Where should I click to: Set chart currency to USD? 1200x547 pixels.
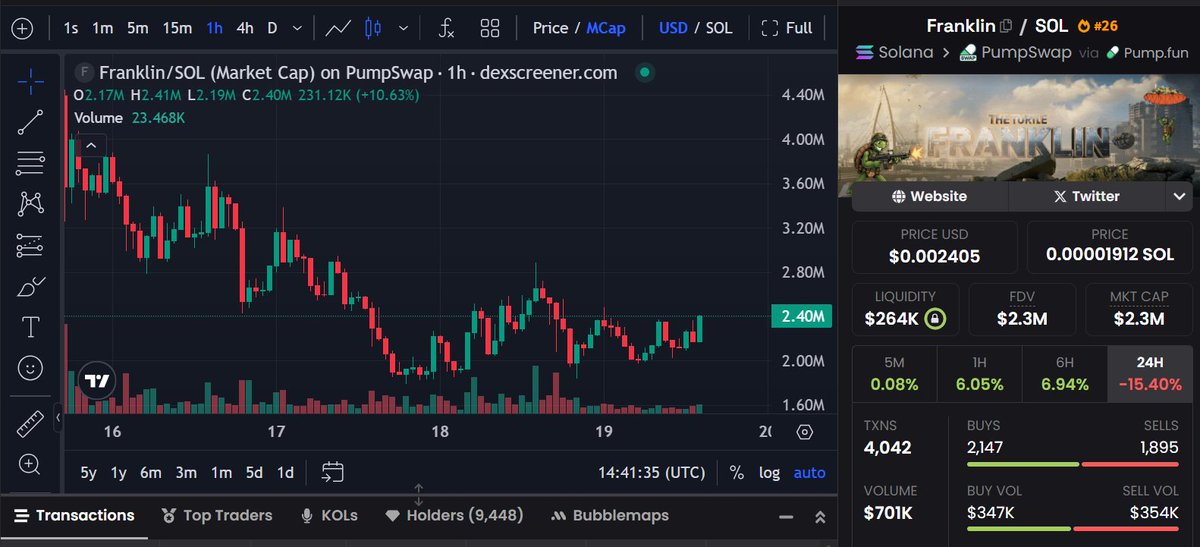click(x=673, y=28)
